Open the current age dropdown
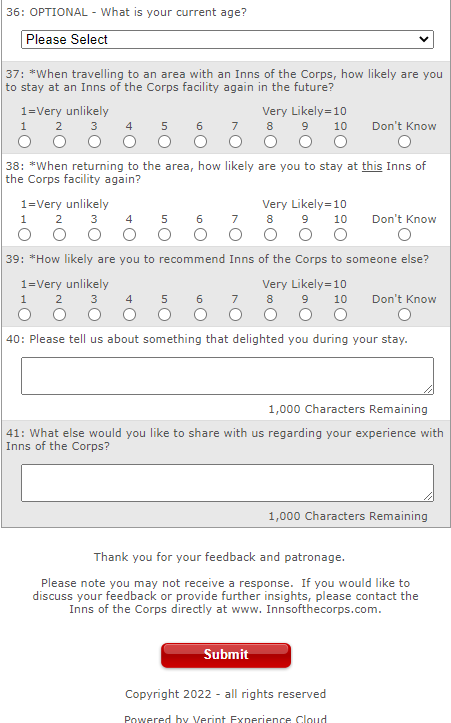This screenshot has height=723, width=451. tap(227, 40)
